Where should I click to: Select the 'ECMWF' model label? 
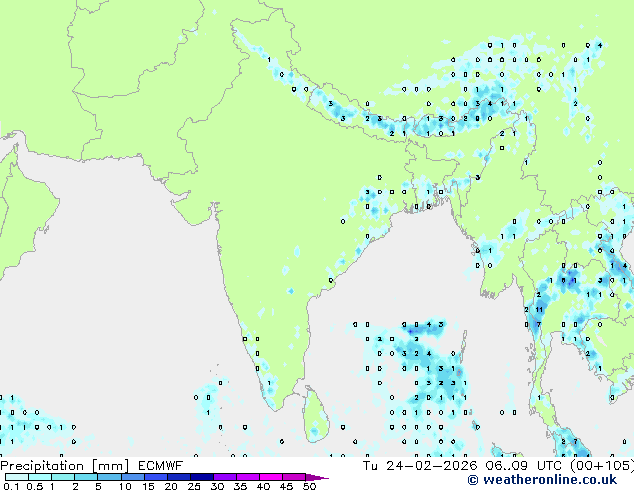click(x=161, y=466)
